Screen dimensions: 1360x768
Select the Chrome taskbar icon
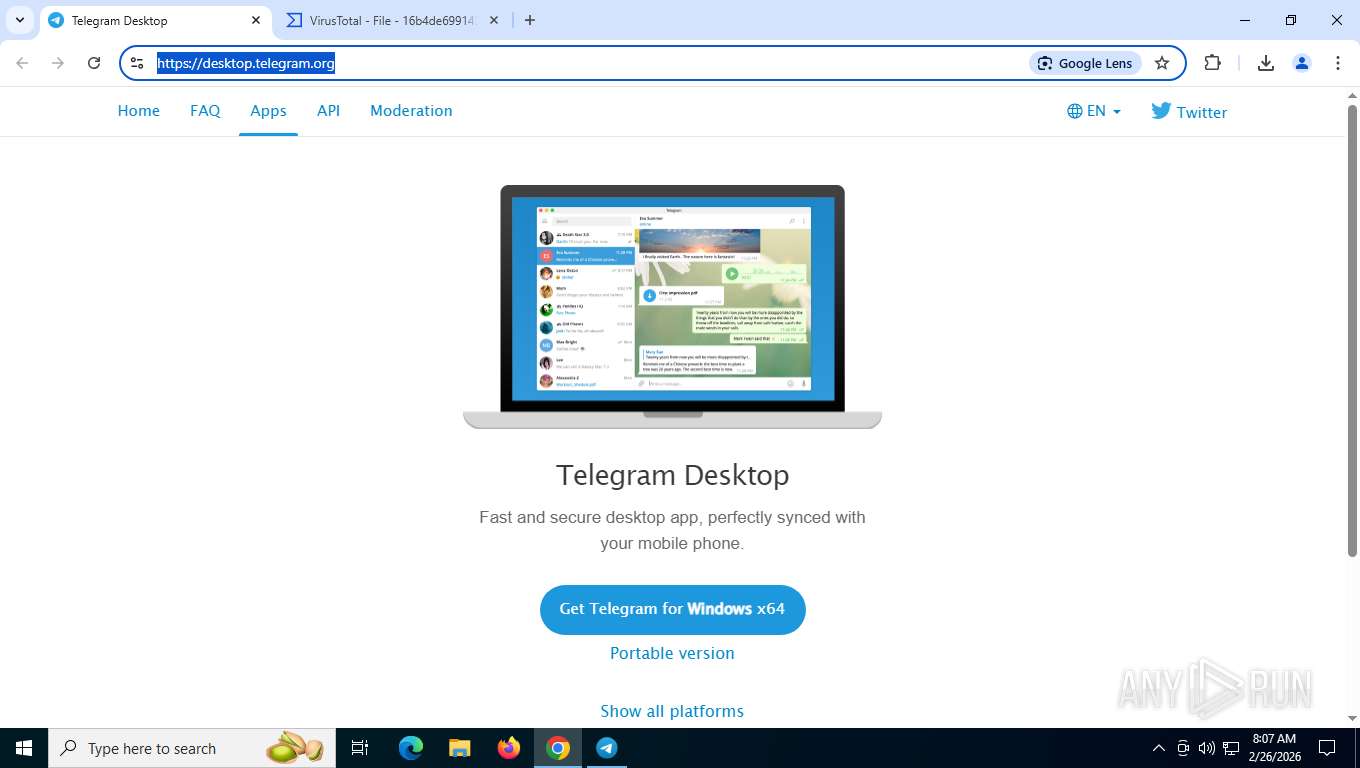[558, 748]
